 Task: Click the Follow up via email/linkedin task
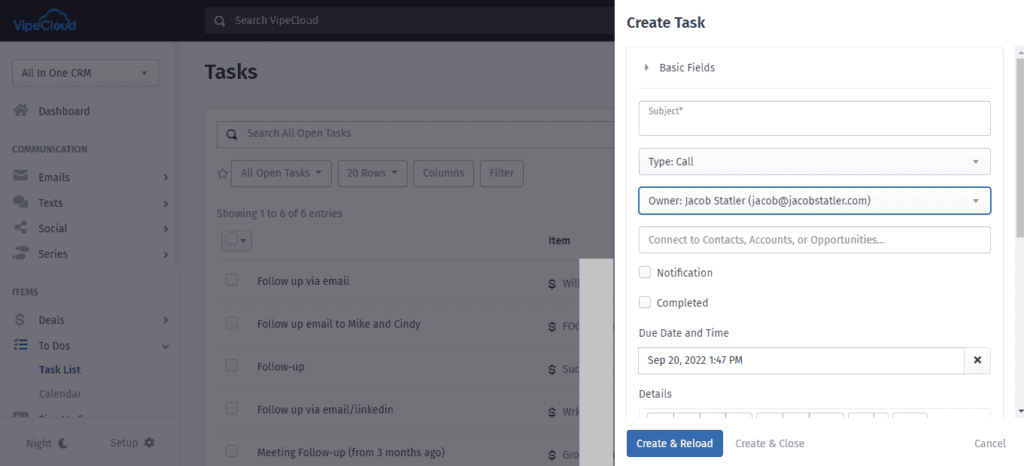(x=325, y=410)
